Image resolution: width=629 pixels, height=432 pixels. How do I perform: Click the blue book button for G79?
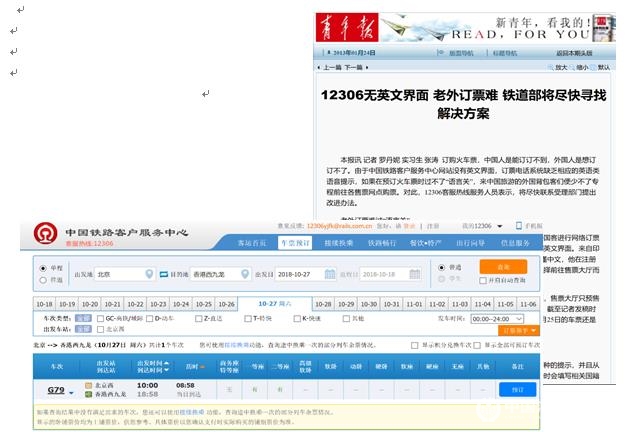click(517, 389)
